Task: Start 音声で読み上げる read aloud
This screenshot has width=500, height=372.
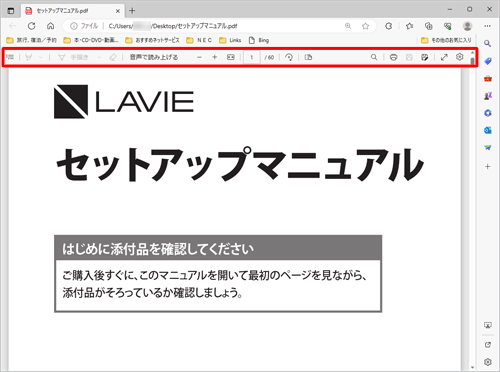Action: (154, 57)
